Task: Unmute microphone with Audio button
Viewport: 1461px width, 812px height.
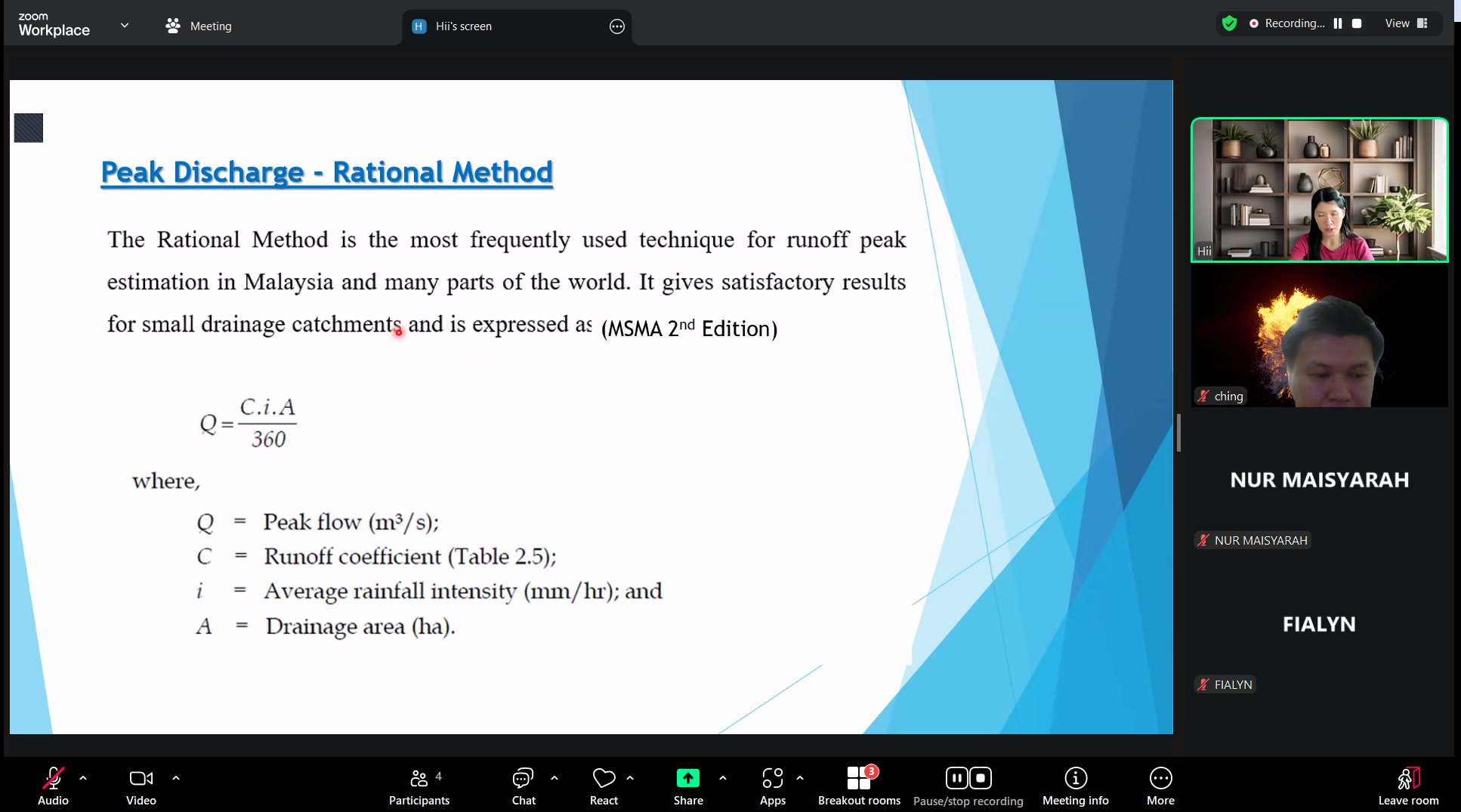Action: click(x=53, y=786)
